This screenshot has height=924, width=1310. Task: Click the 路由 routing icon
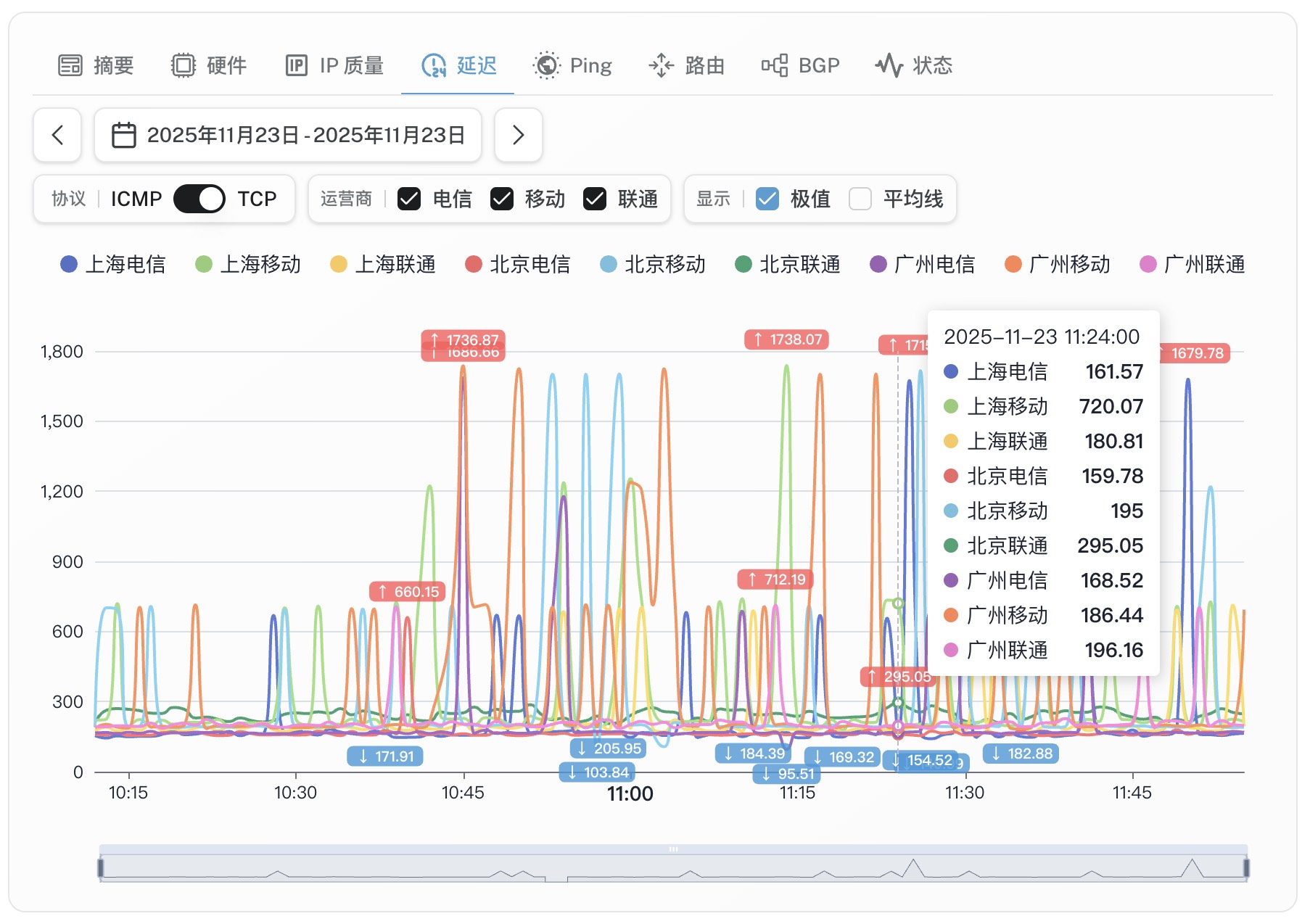(x=661, y=65)
